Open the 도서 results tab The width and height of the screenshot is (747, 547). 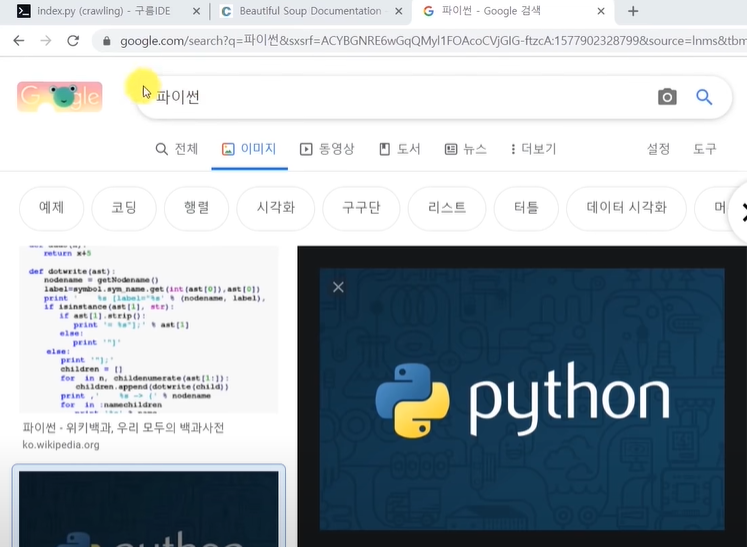[x=400, y=149]
